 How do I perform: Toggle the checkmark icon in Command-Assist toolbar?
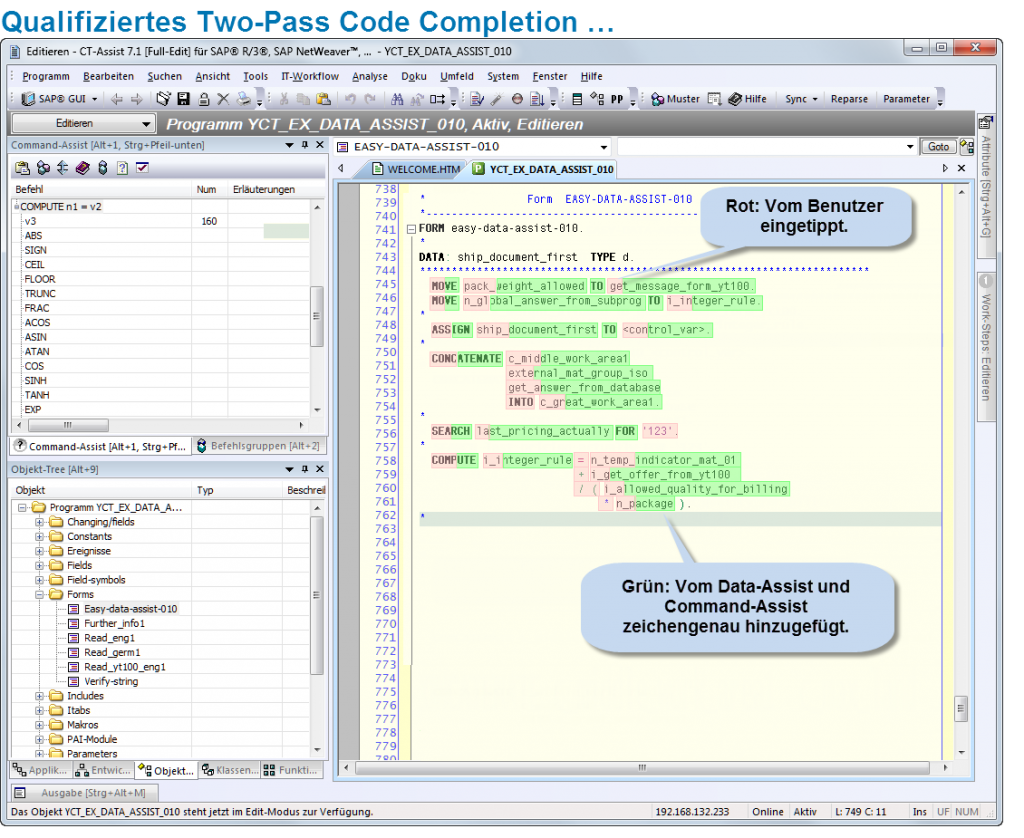click(x=141, y=168)
